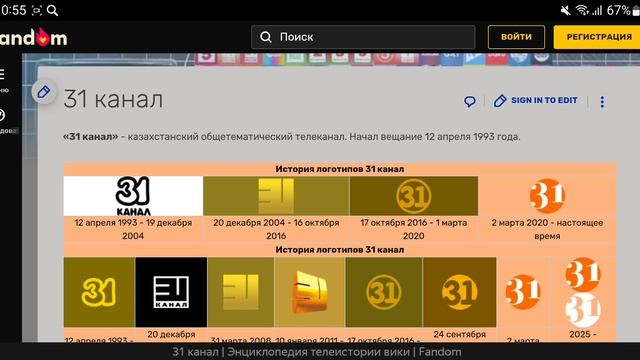Click the second 'История логотипов 31 канал' header
The image size is (640, 360).
(340, 249)
